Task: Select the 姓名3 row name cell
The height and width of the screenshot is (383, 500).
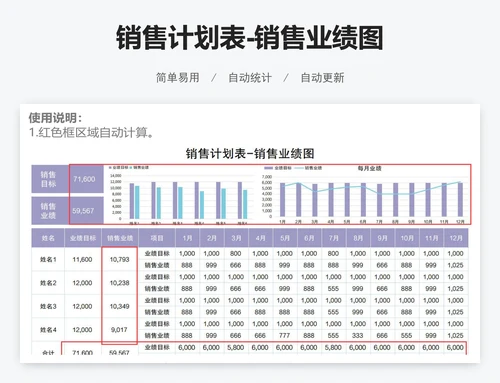Action: [48, 306]
